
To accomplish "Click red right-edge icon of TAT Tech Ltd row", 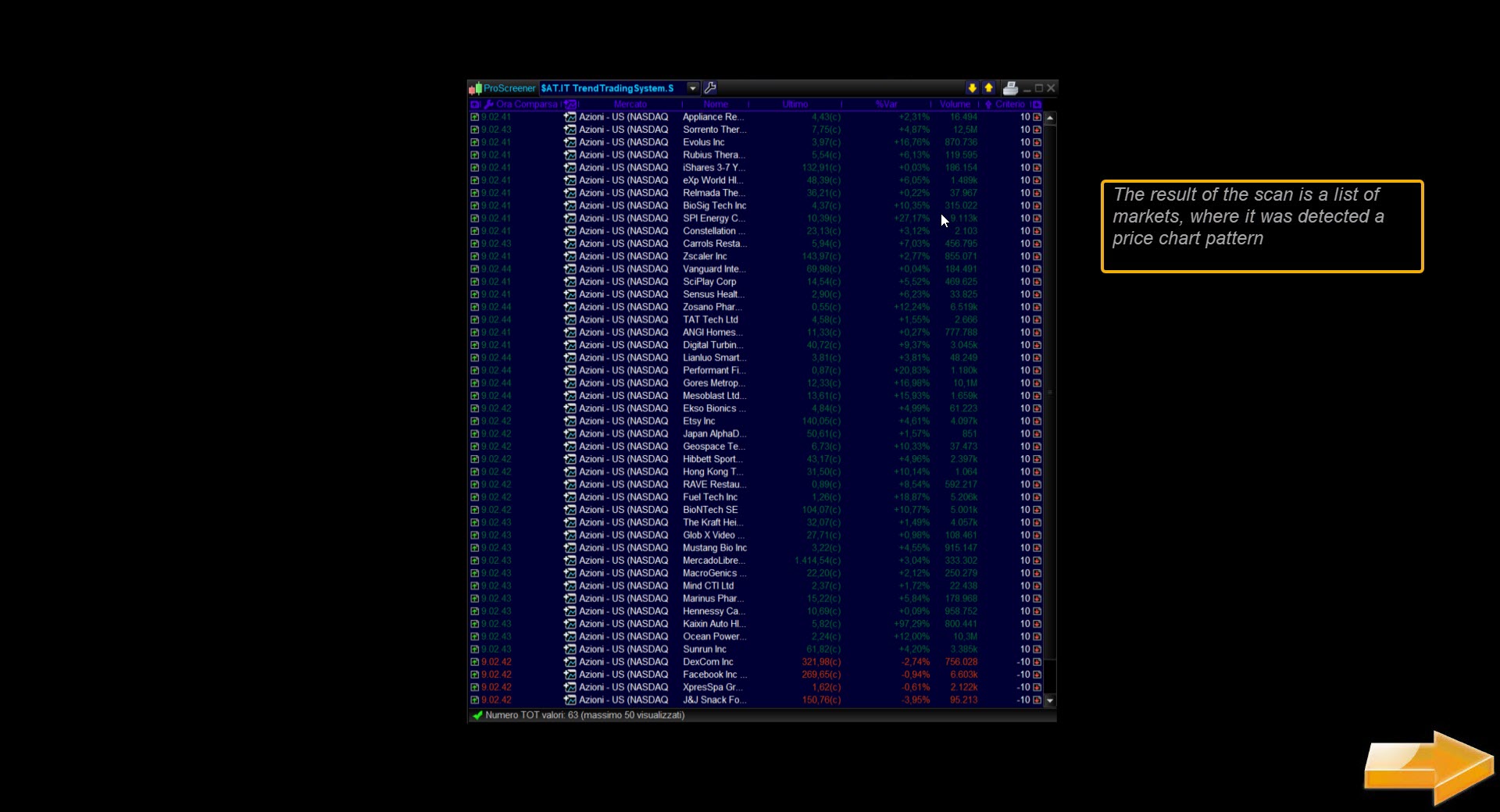I will (1037, 320).
